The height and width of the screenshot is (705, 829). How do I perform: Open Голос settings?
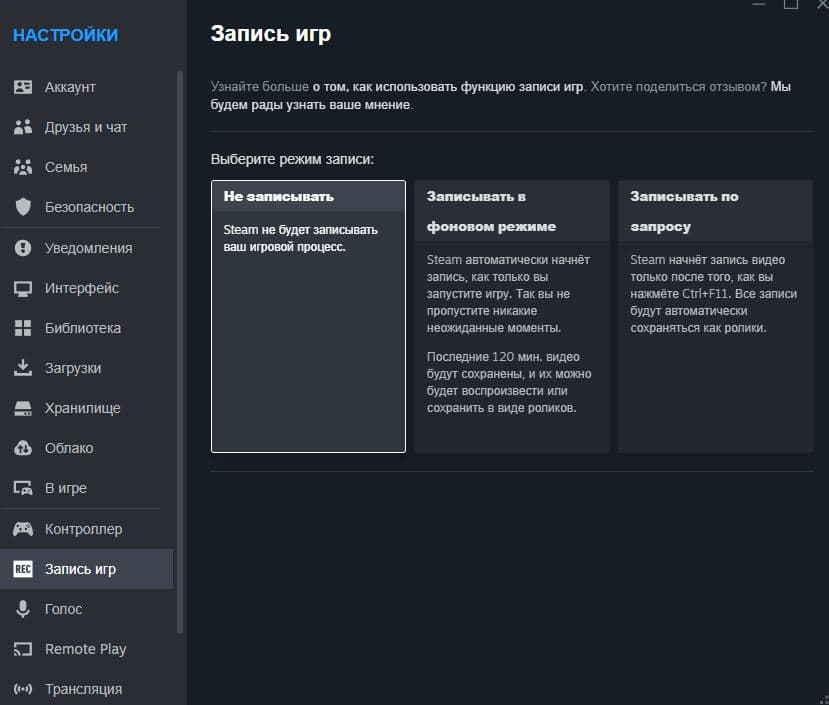click(87, 609)
